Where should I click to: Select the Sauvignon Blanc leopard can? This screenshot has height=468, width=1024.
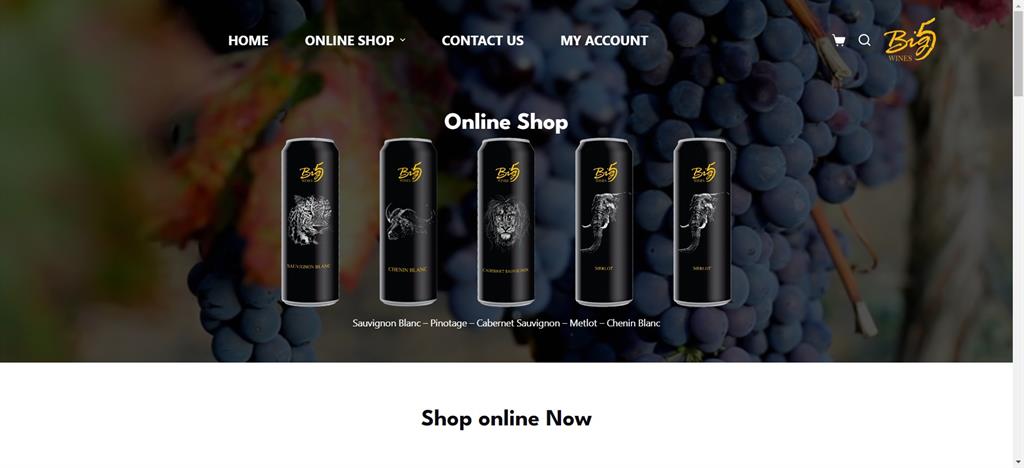coord(310,222)
